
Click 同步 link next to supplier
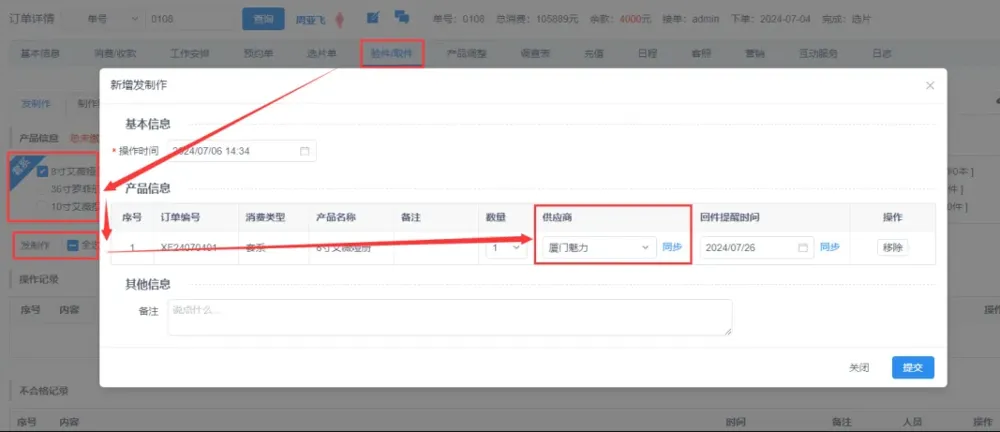672,247
